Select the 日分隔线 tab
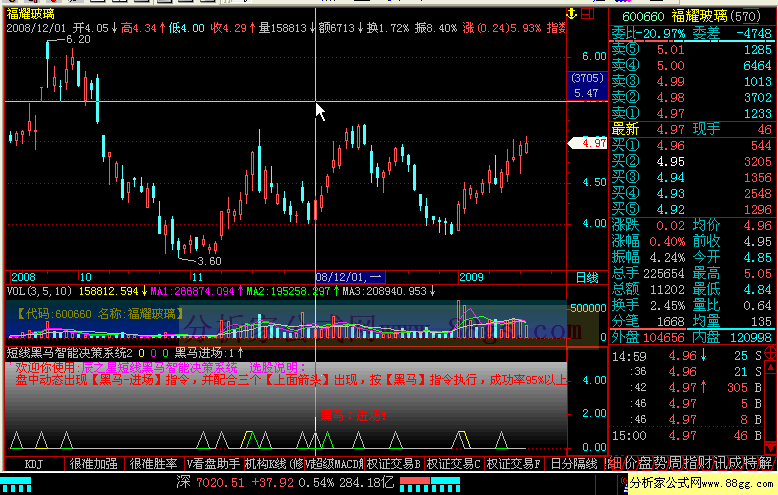 (x=575, y=464)
